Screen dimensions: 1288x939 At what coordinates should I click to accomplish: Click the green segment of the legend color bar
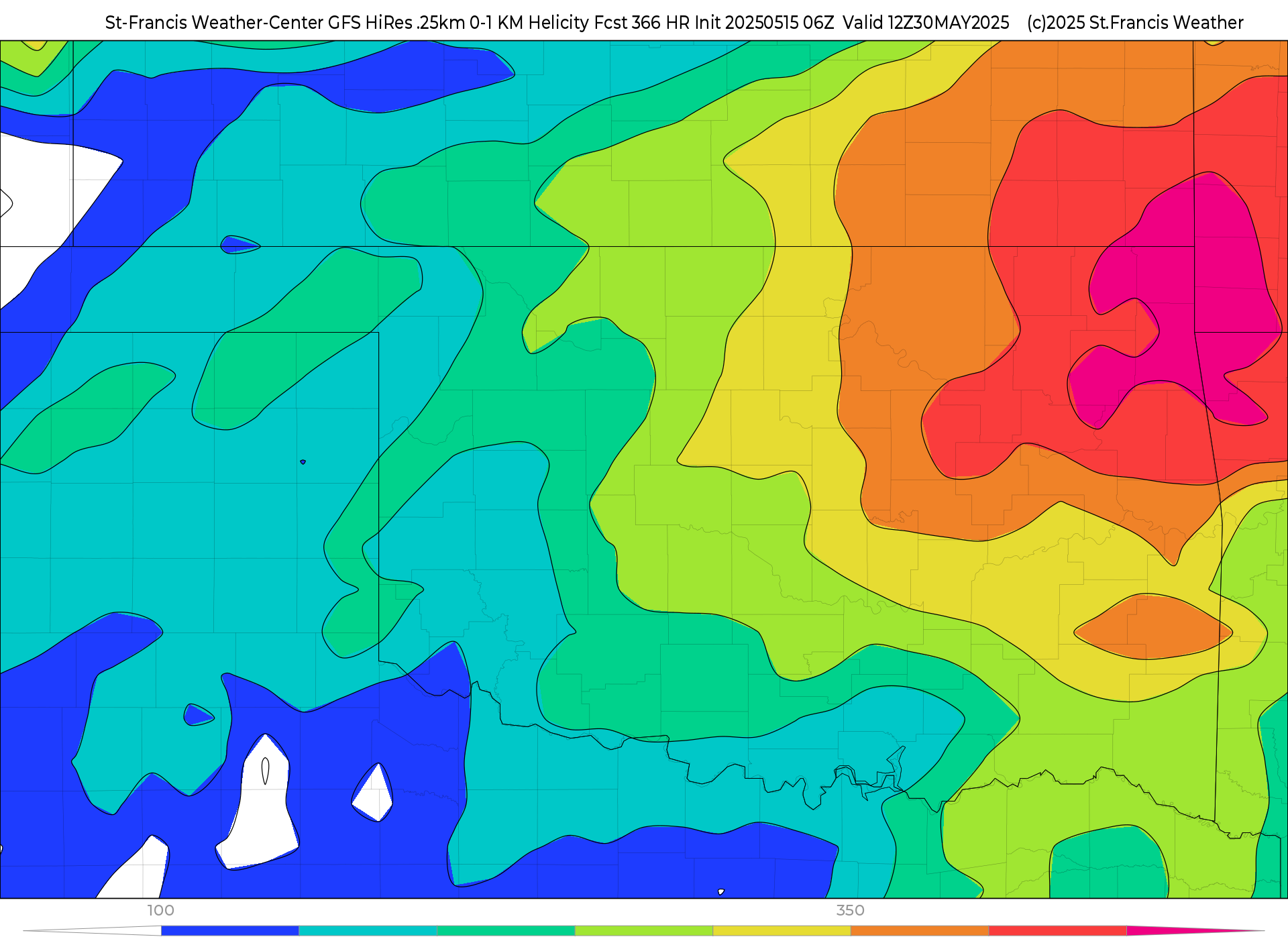pyautogui.click(x=506, y=931)
